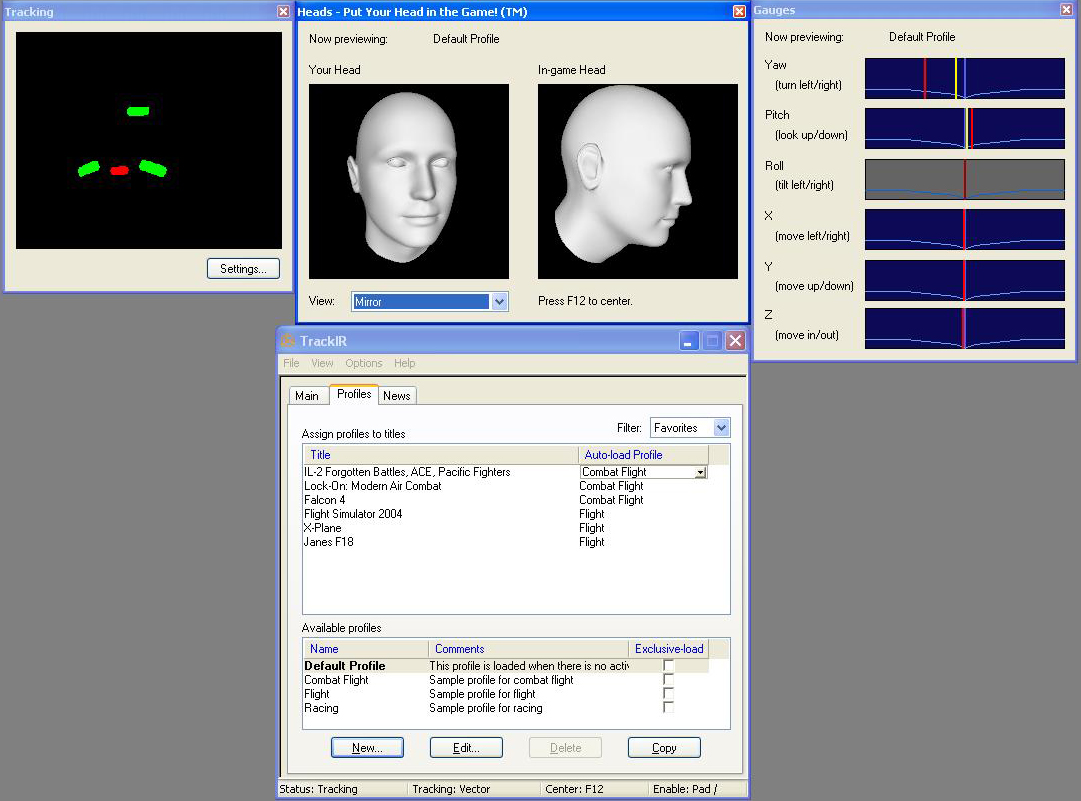Click the Comments column header

click(x=528, y=649)
